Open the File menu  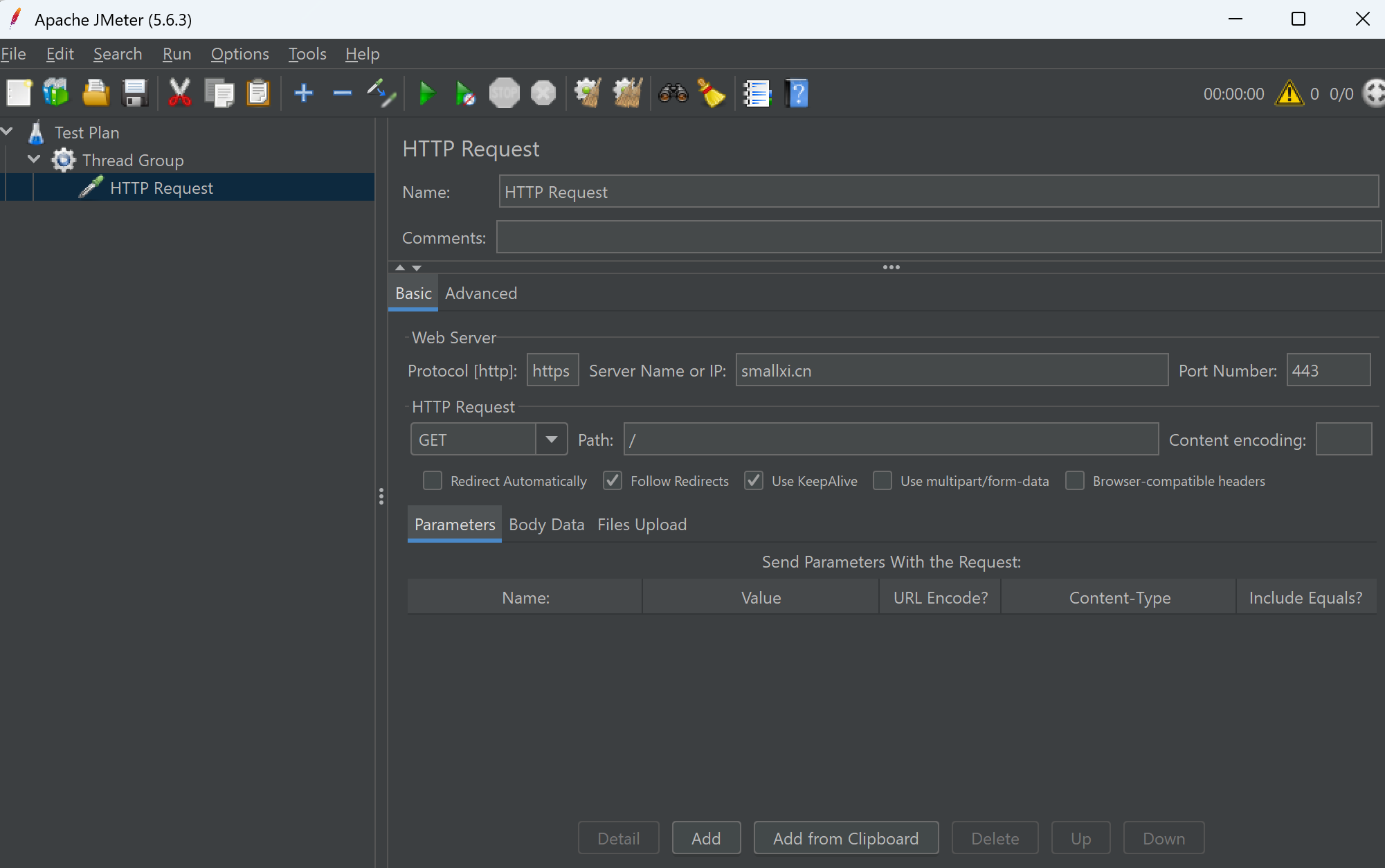click(13, 54)
